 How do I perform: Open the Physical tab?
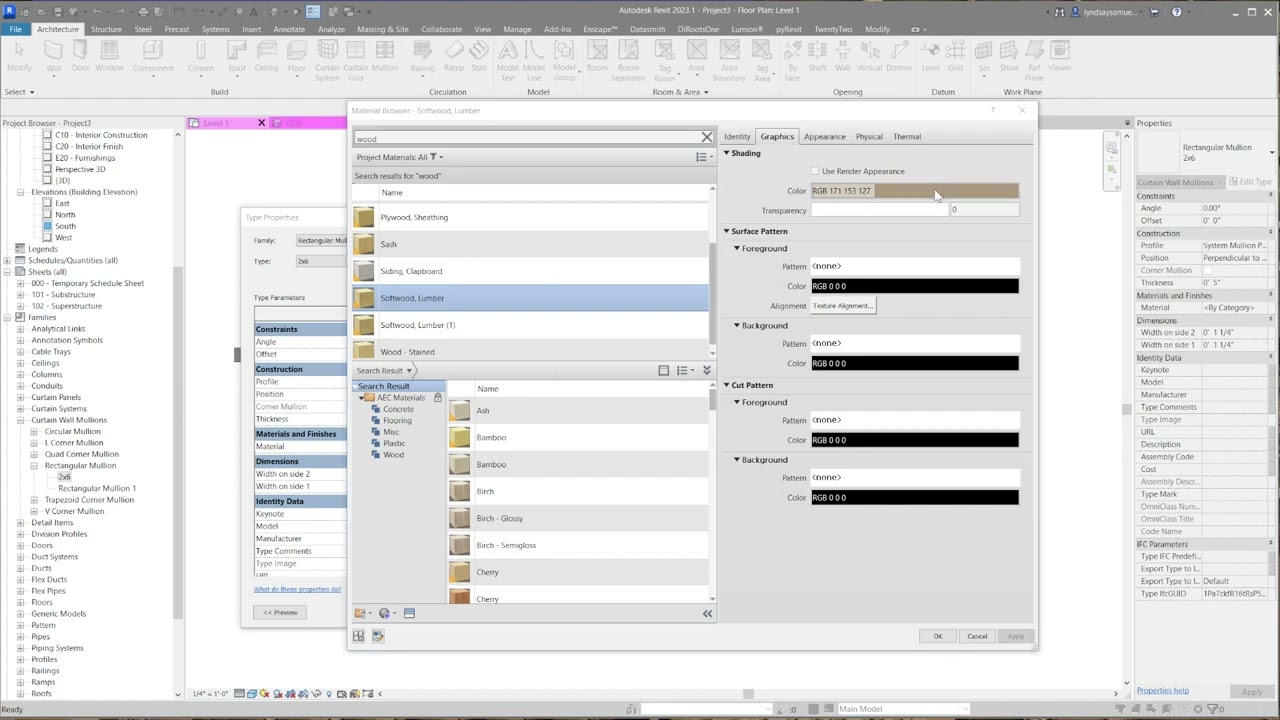click(x=869, y=137)
